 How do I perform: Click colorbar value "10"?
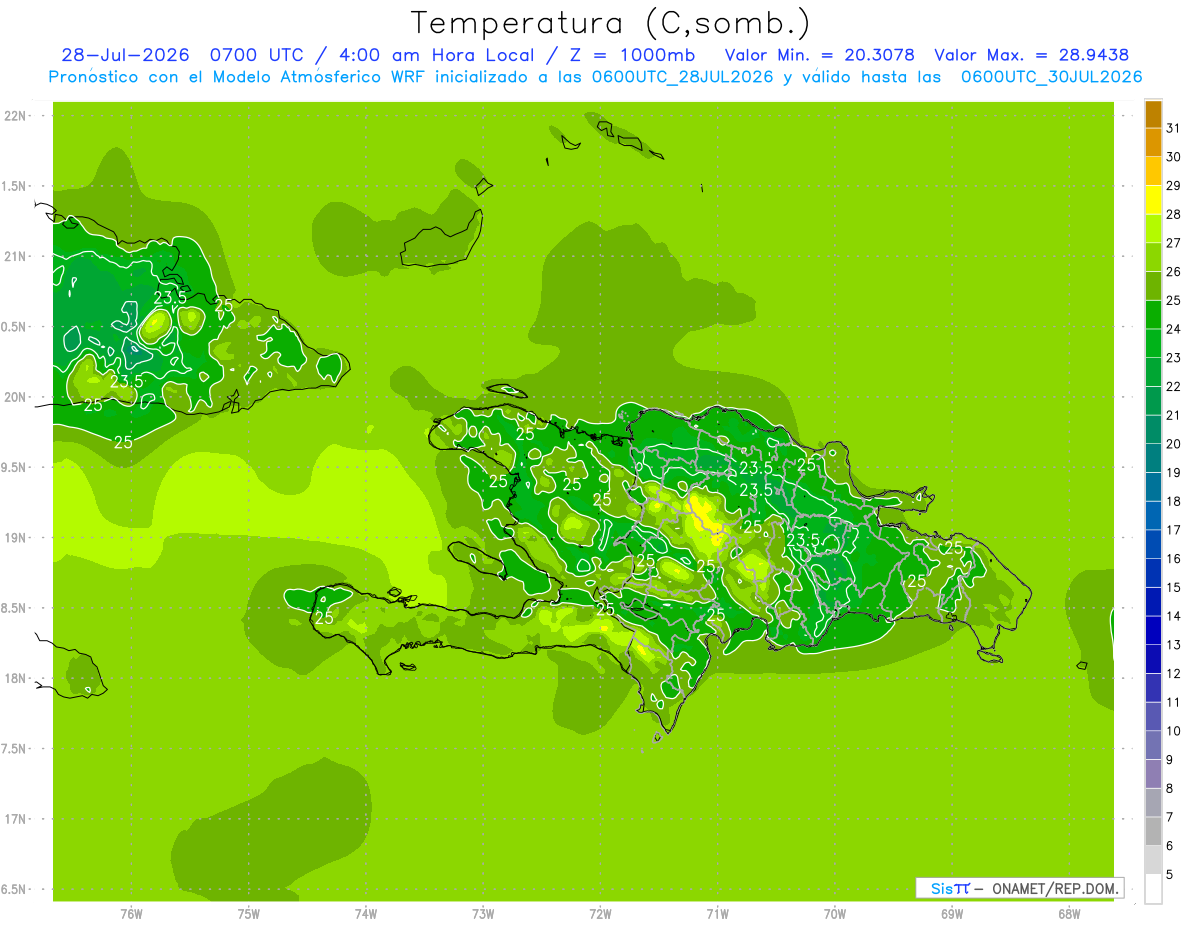1173,731
